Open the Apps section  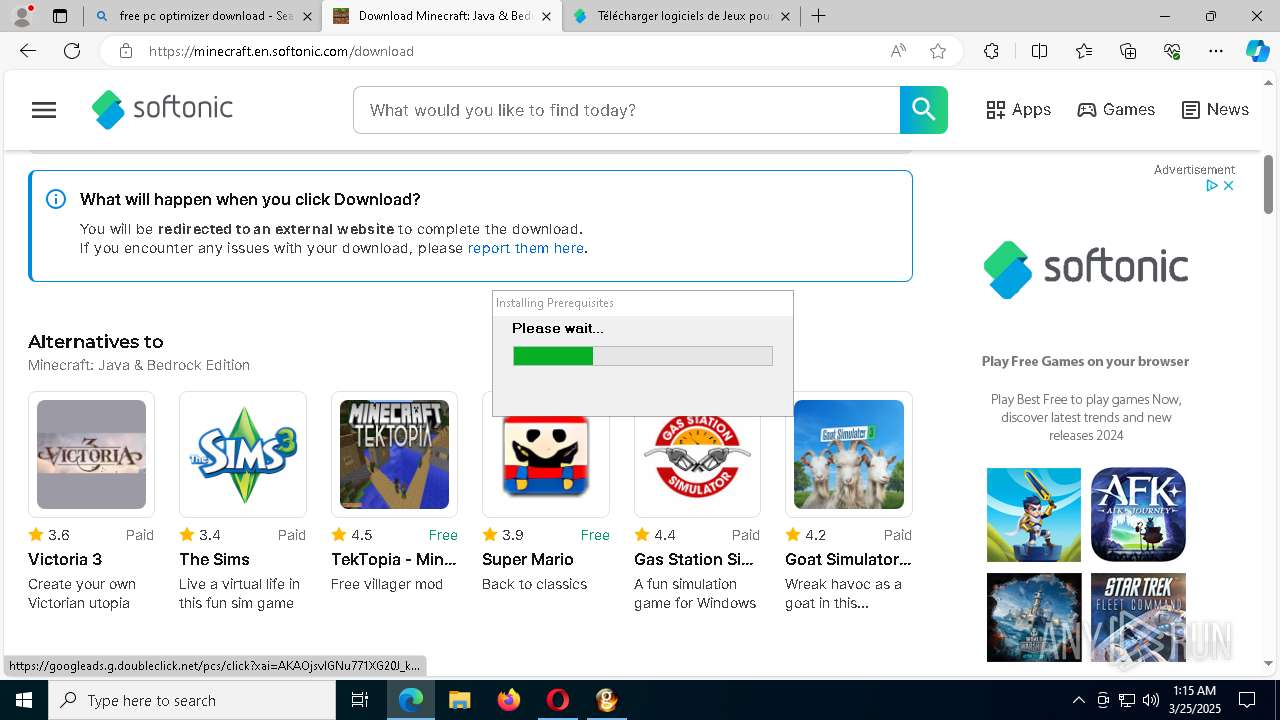(x=1018, y=110)
